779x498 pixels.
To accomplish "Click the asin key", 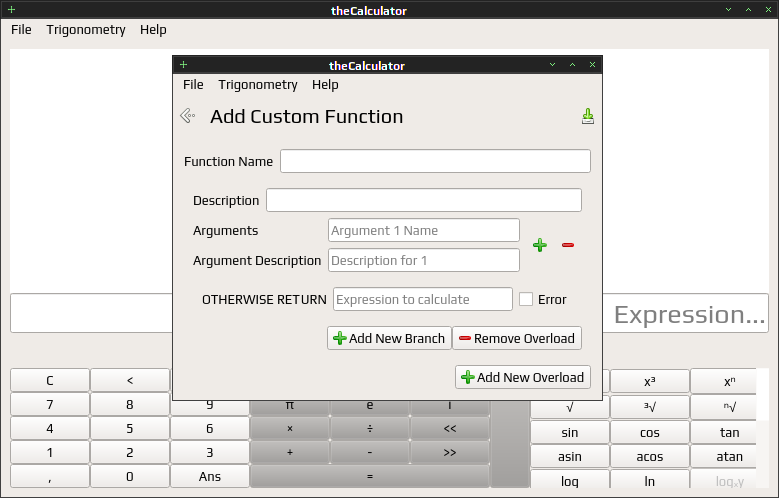I will [570, 456].
